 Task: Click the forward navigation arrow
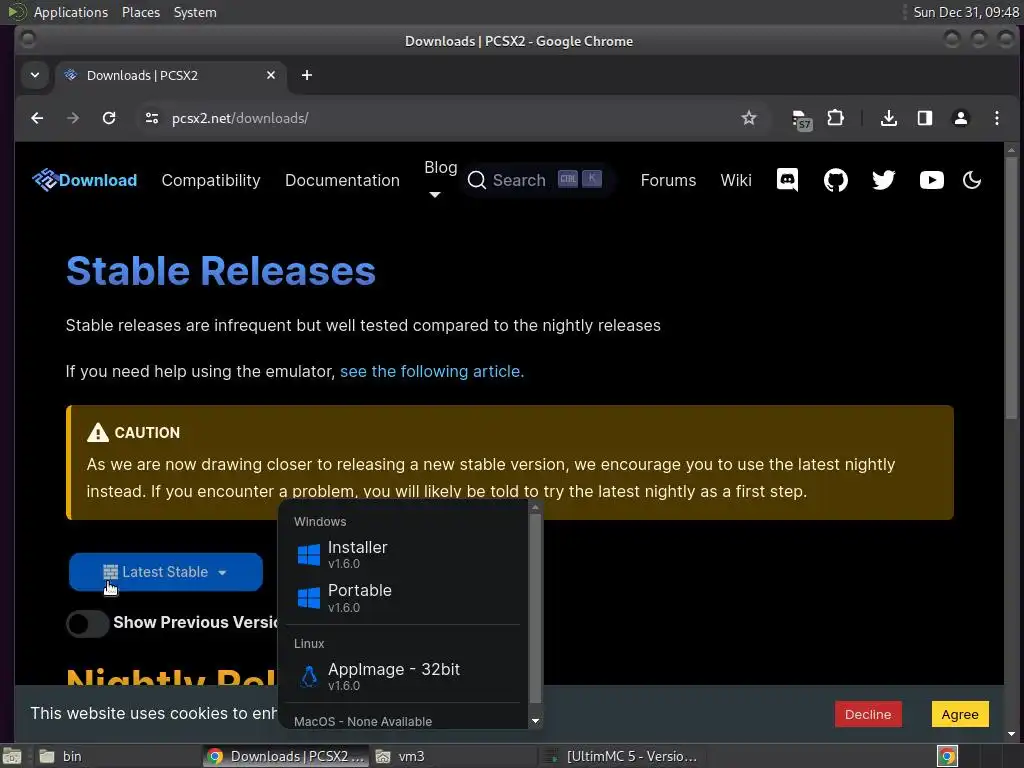[73, 118]
